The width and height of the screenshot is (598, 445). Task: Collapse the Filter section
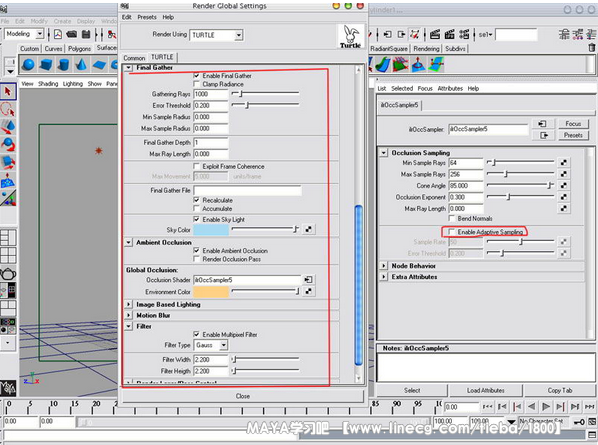(x=129, y=326)
